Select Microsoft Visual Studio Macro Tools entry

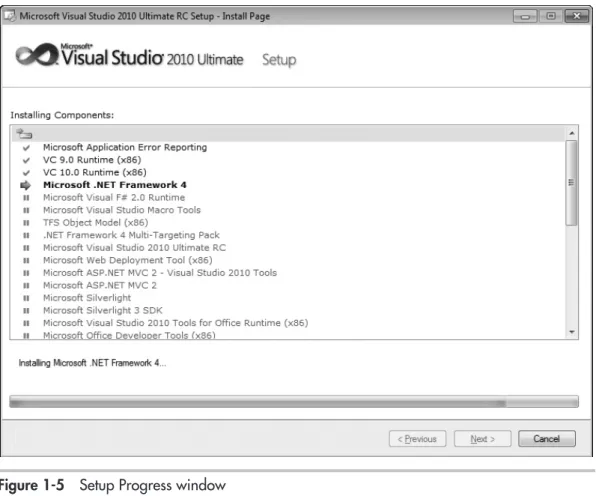click(122, 210)
